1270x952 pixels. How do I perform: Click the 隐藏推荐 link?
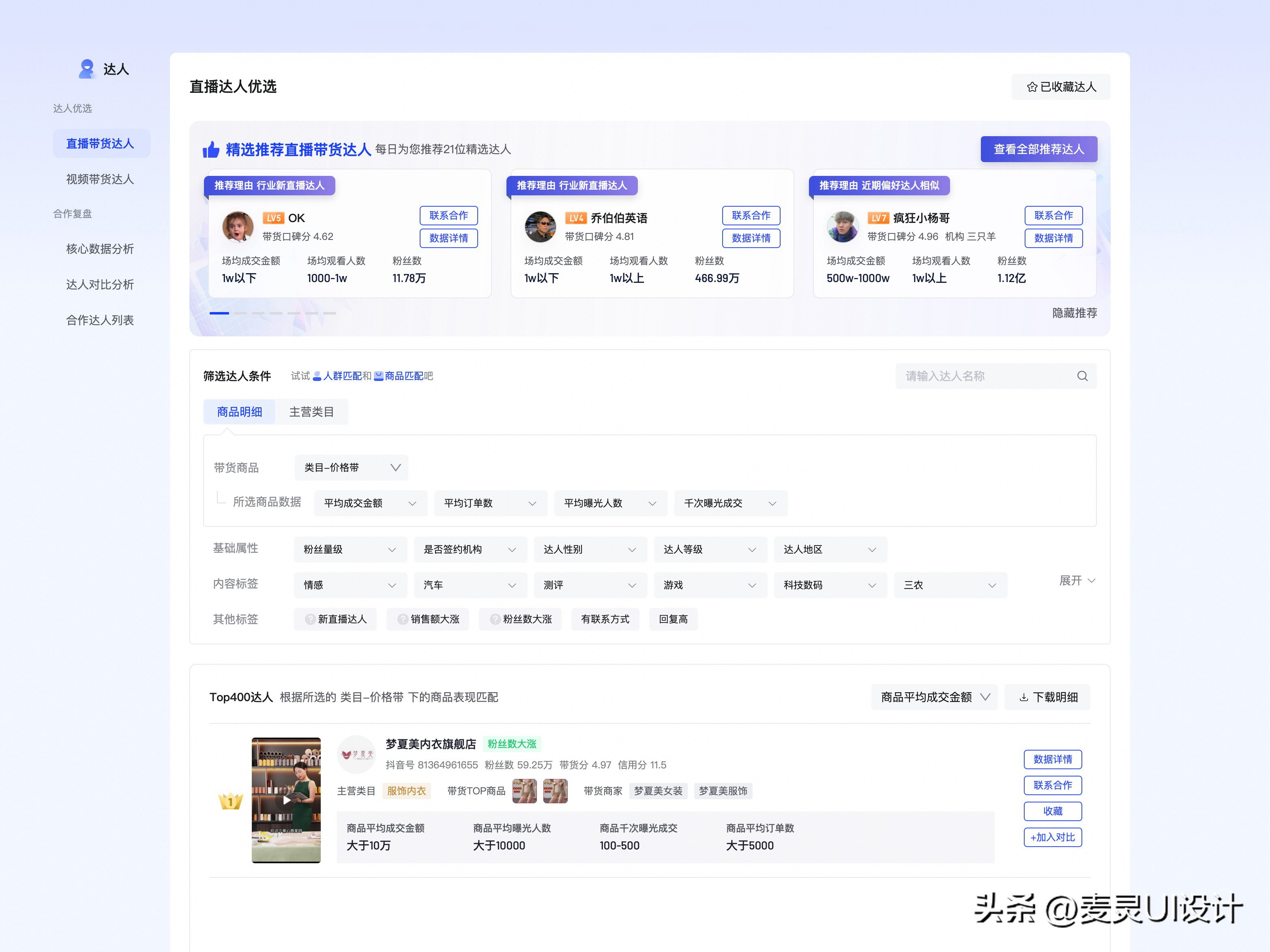tap(1076, 313)
